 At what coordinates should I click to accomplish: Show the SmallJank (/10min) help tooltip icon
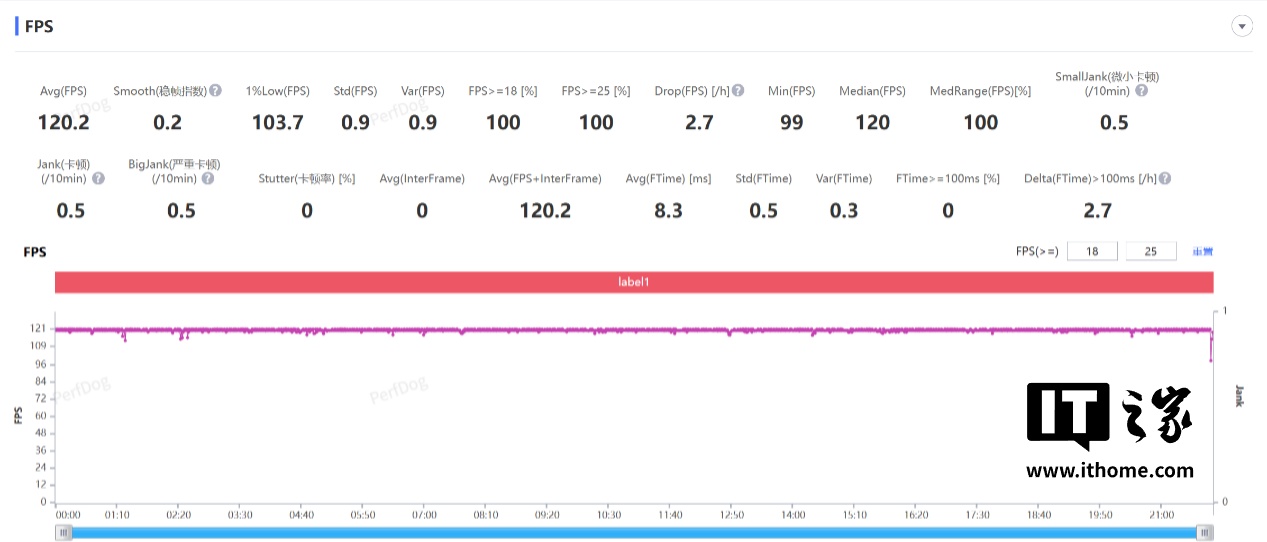[x=1141, y=91]
